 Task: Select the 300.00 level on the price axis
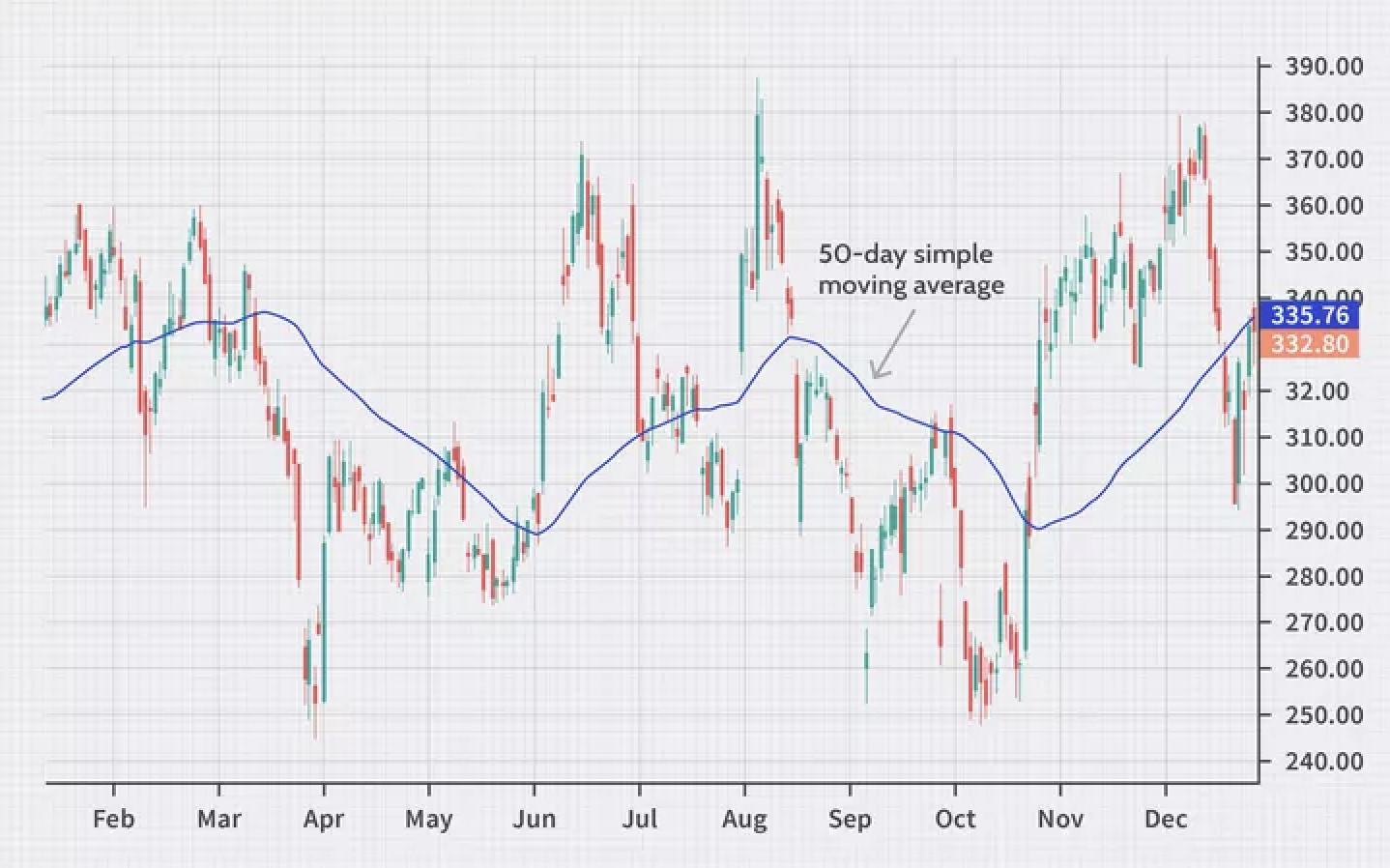1323,483
